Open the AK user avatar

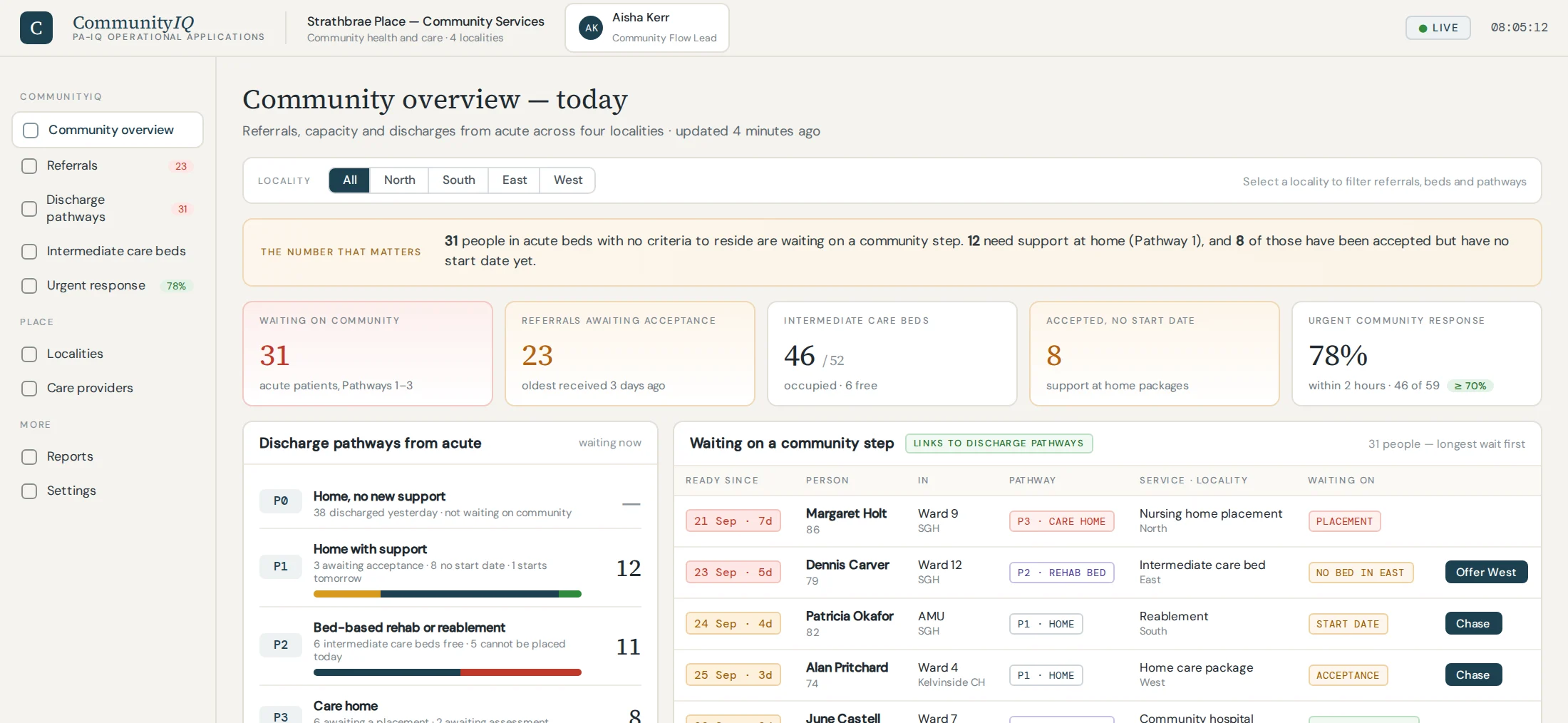coord(591,28)
